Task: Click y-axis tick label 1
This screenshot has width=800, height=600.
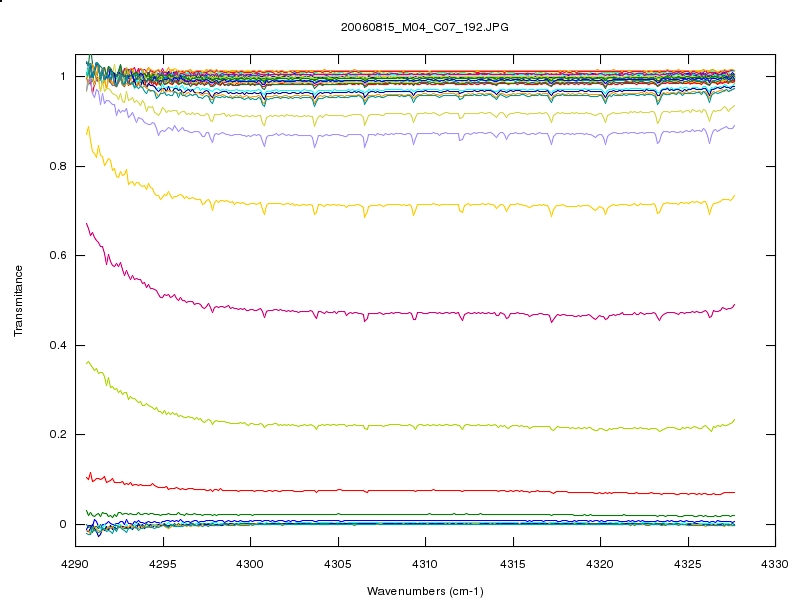Action: click(x=63, y=77)
